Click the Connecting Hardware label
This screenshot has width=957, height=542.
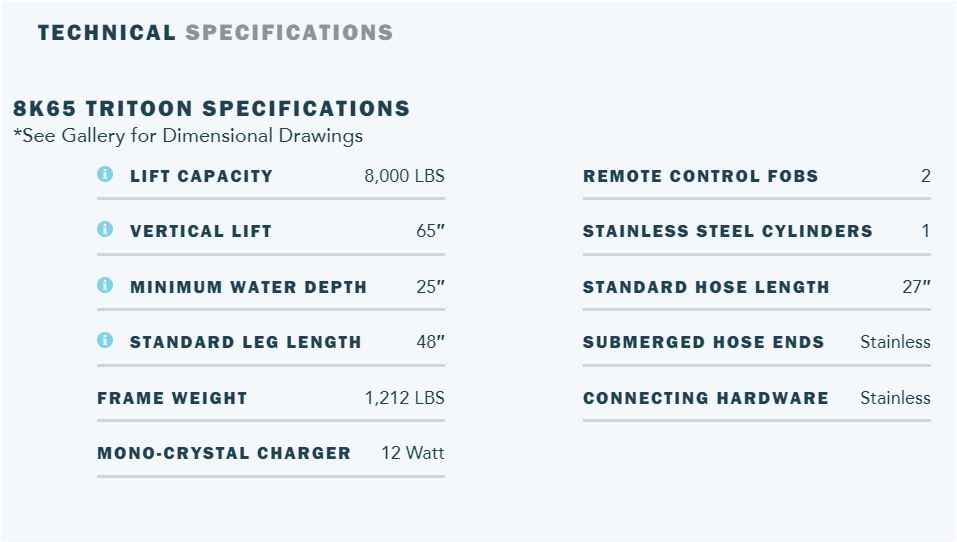point(705,398)
